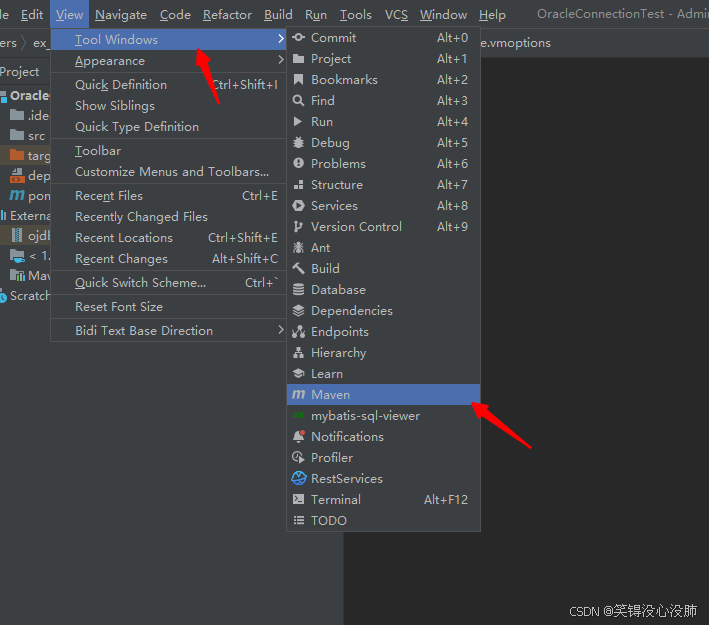Click the Profiler icon in submenu
Image resolution: width=709 pixels, height=625 pixels.
point(298,457)
